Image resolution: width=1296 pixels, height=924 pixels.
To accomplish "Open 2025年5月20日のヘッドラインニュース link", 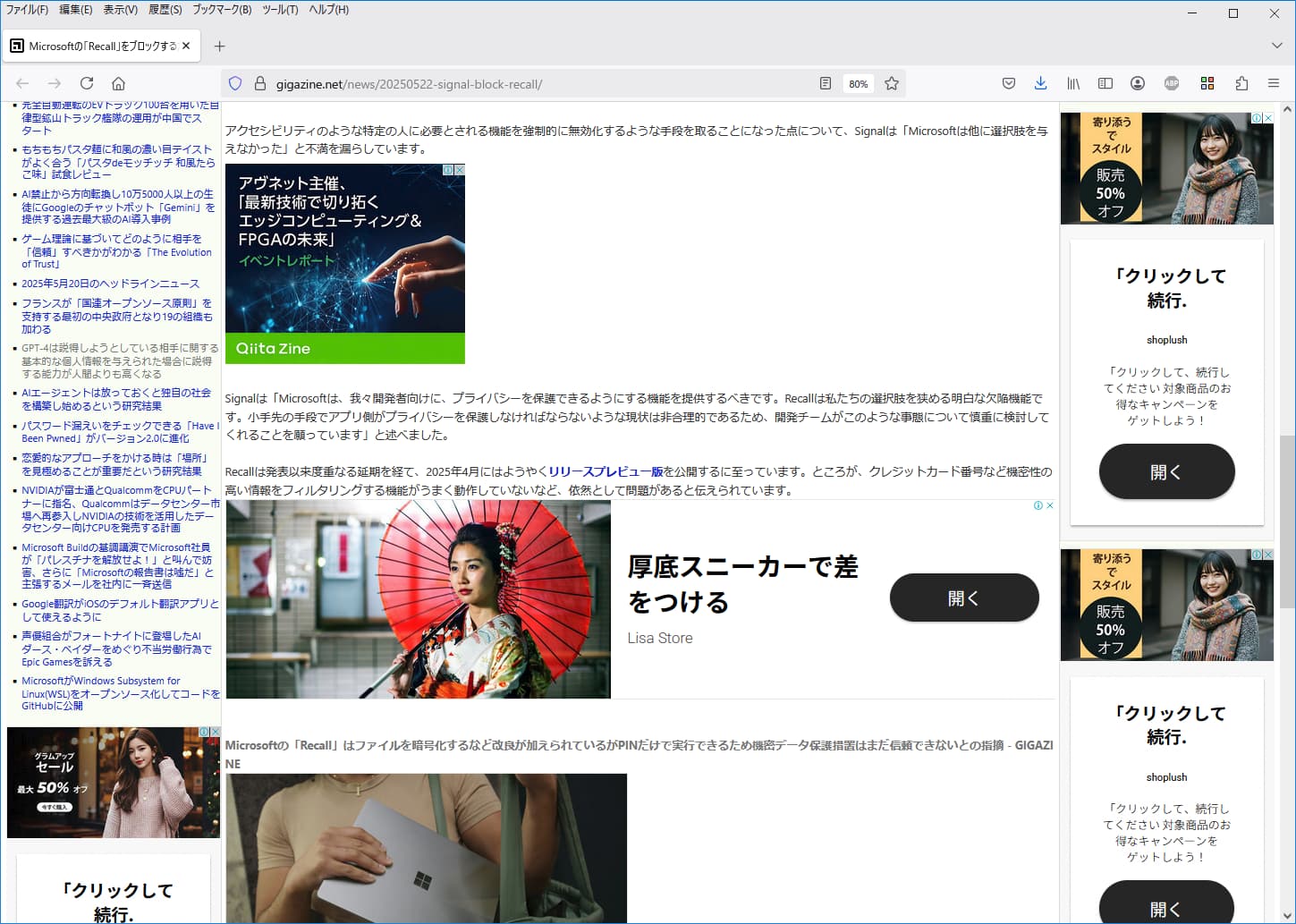I will (x=110, y=284).
